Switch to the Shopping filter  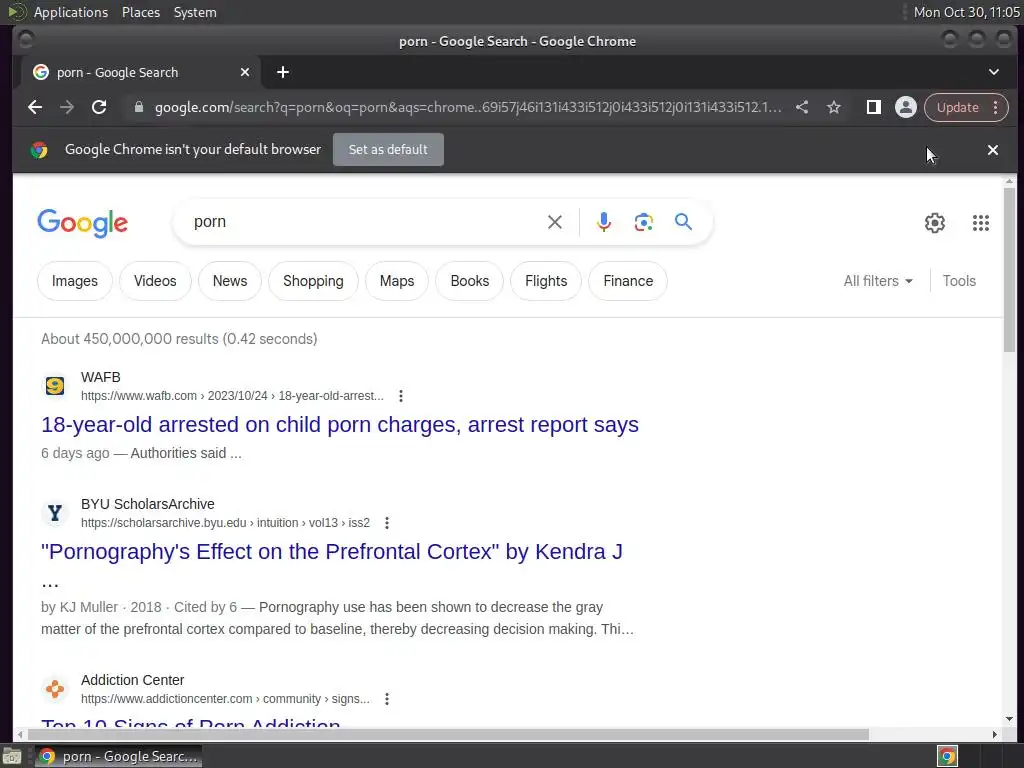click(x=313, y=281)
